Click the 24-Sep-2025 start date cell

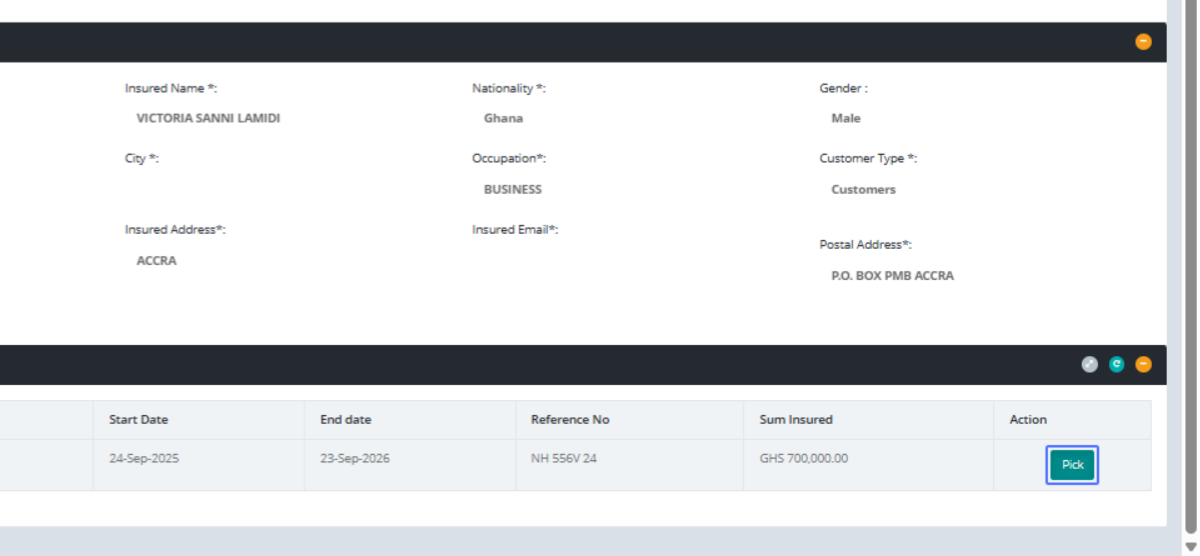pyautogui.click(x=144, y=459)
